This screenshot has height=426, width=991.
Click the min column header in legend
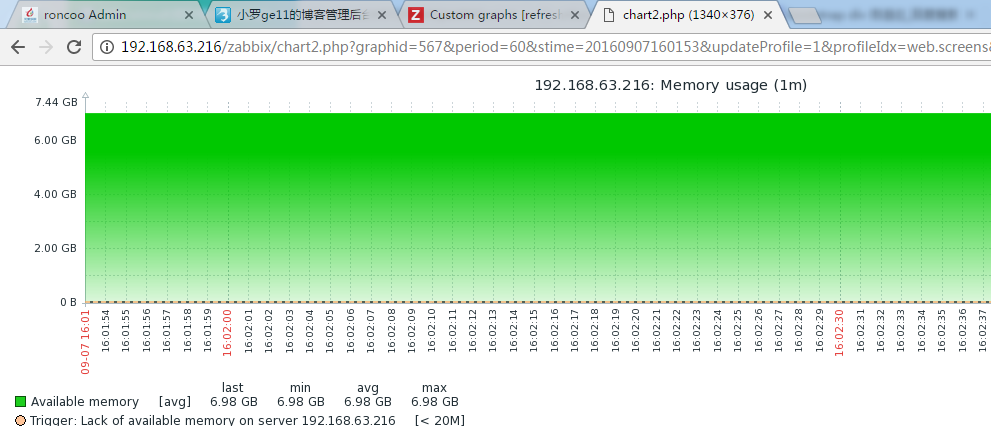point(300,387)
